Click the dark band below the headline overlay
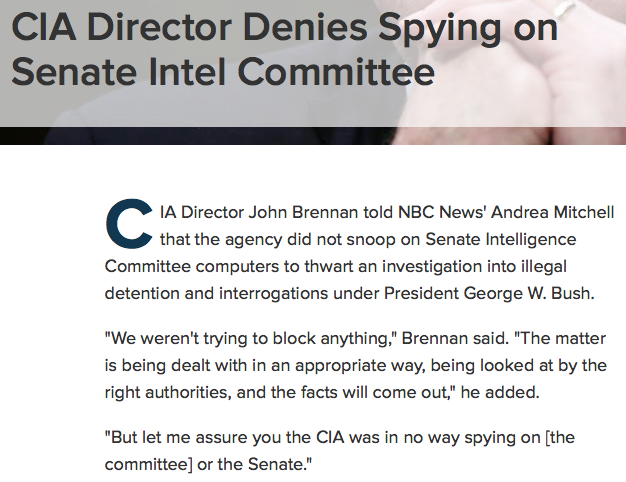The height and width of the screenshot is (482, 626). (x=313, y=136)
